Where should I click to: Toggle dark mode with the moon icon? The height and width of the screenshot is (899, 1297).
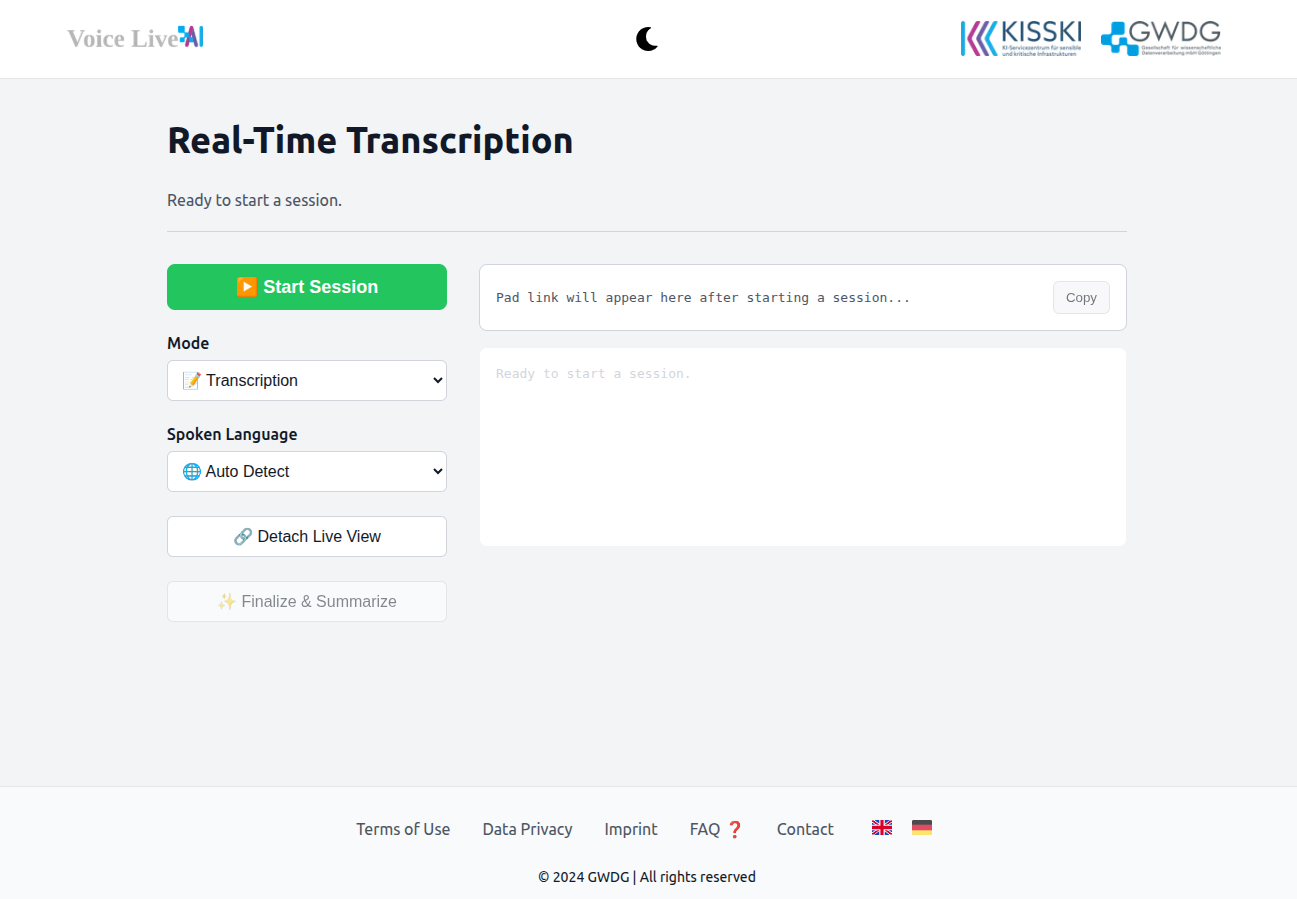pyautogui.click(x=647, y=39)
